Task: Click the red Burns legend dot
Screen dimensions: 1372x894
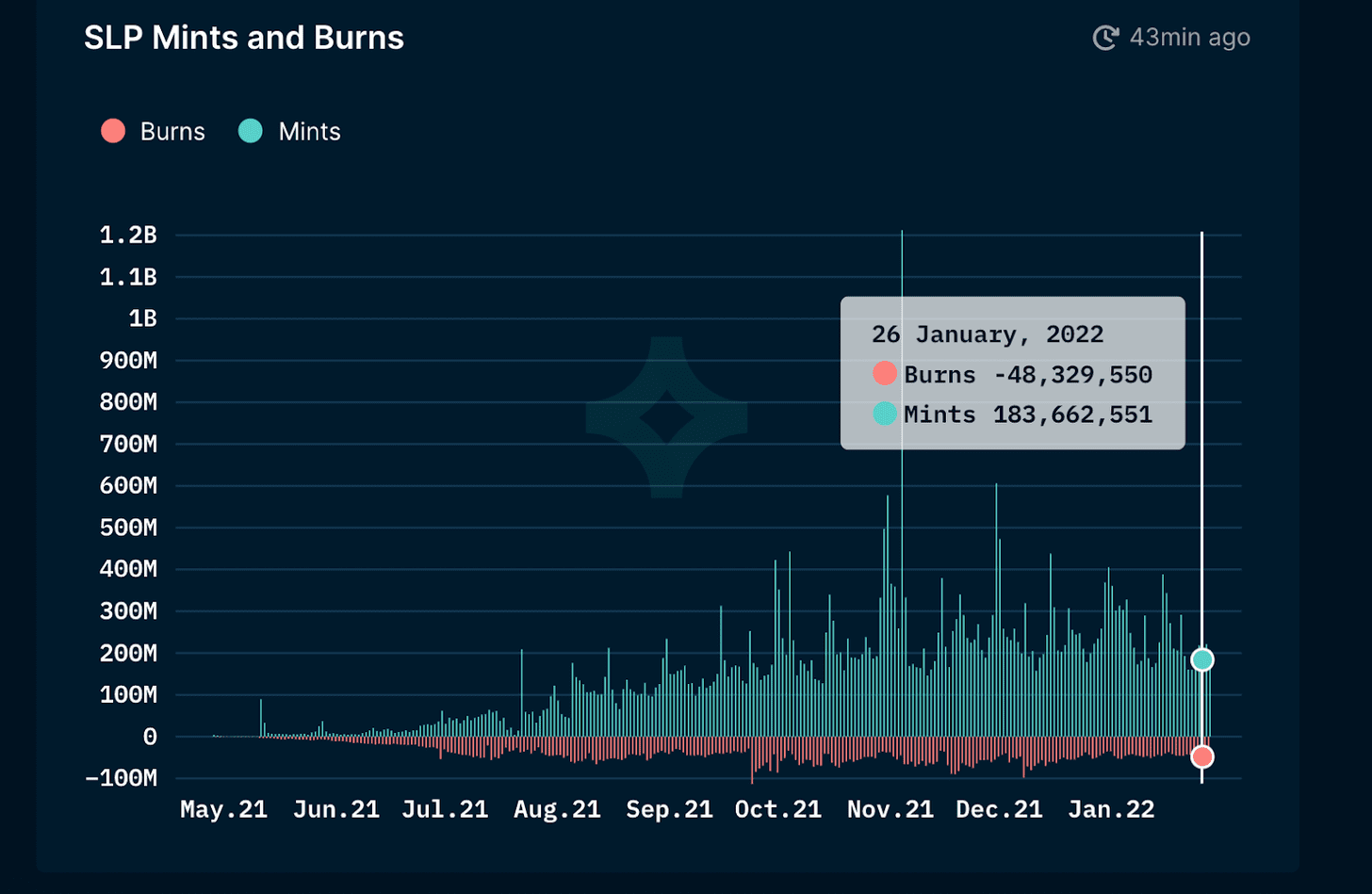Action: [113, 131]
